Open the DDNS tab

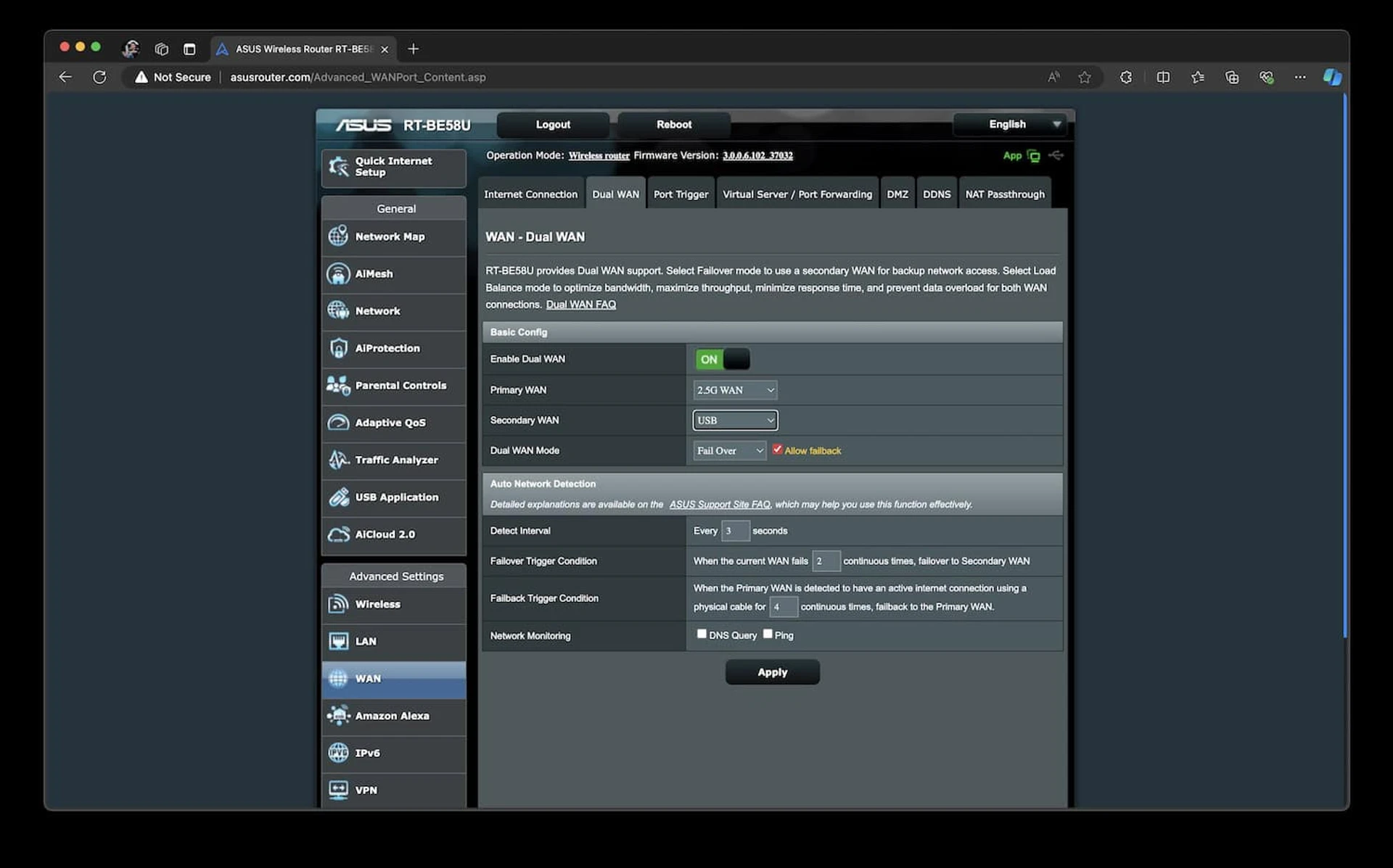937,194
